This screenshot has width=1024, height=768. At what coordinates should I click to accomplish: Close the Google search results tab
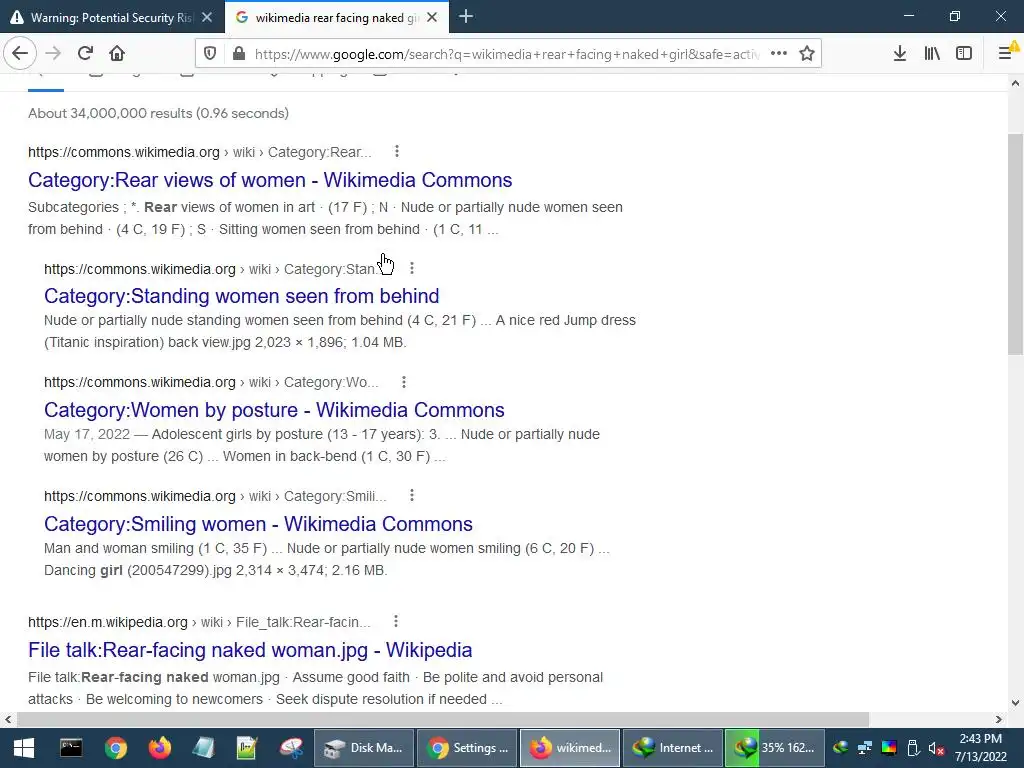[x=432, y=18]
